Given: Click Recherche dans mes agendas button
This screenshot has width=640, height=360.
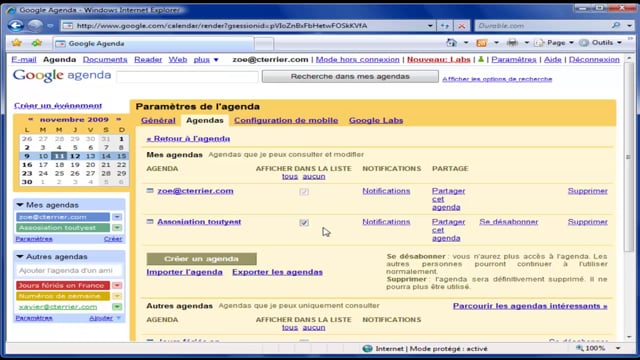Looking at the screenshot, I should (350, 76).
